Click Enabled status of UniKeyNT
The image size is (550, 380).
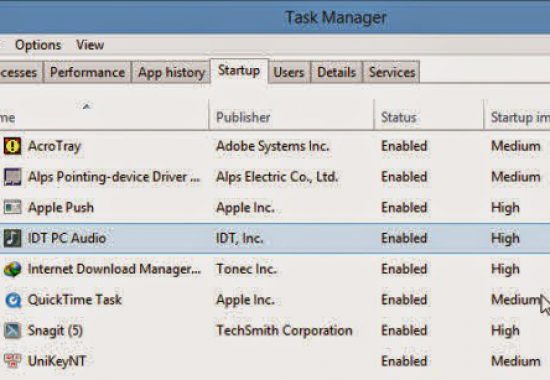pos(404,361)
